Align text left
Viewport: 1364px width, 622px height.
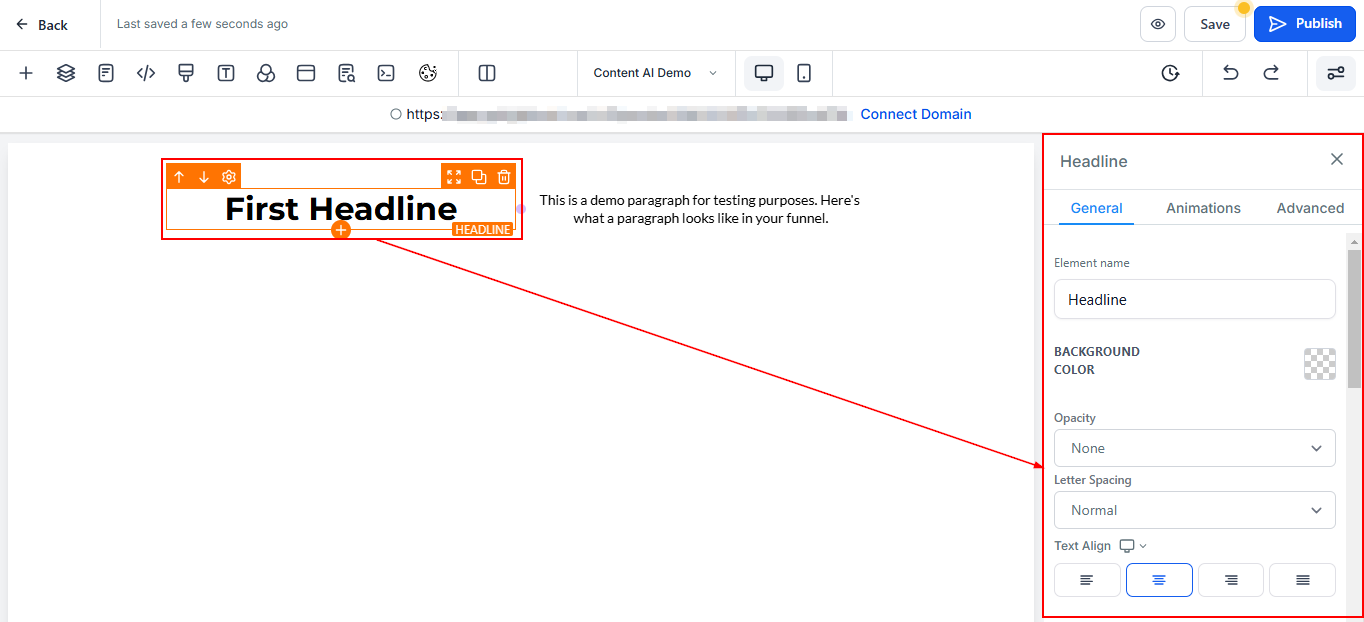(1087, 580)
